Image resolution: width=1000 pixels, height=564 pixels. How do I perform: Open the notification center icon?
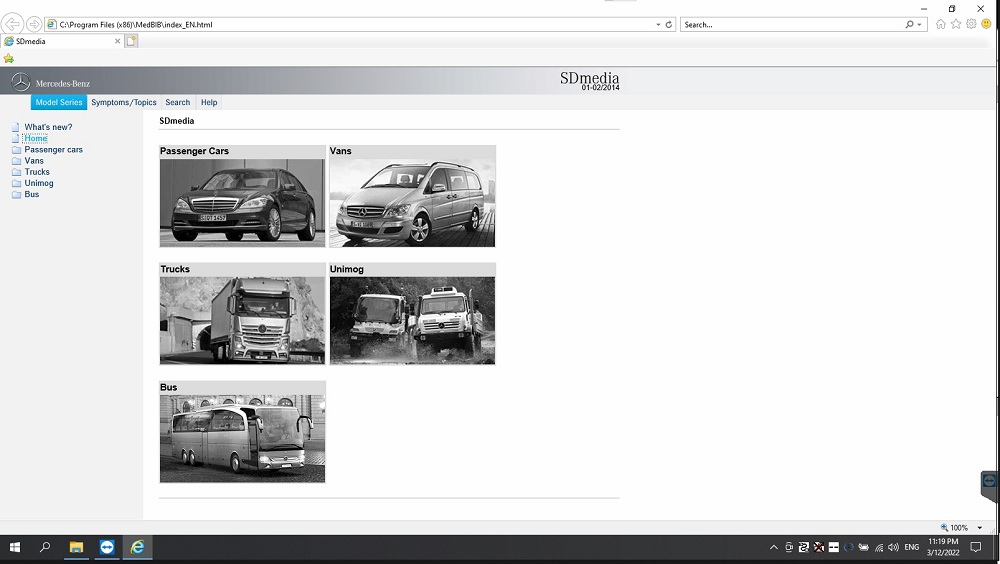click(x=976, y=547)
